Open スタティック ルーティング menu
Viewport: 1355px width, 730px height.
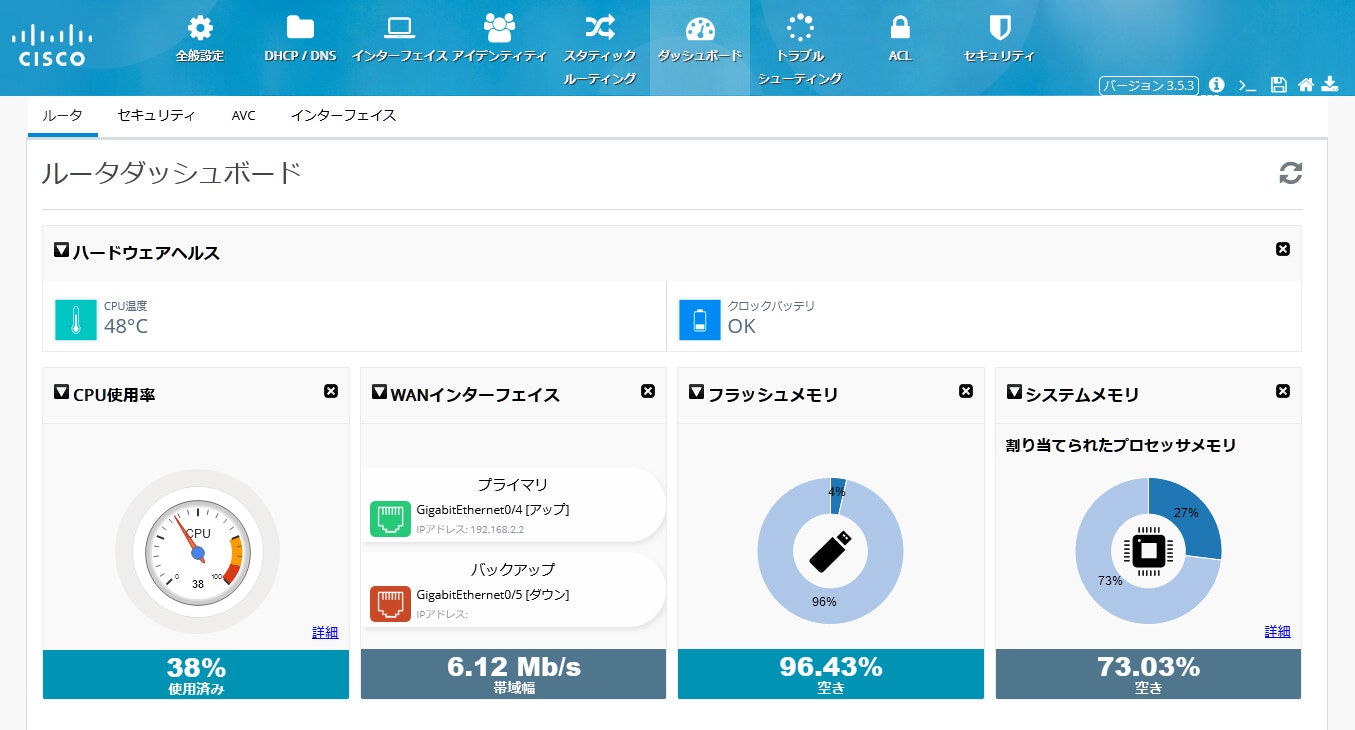point(600,50)
